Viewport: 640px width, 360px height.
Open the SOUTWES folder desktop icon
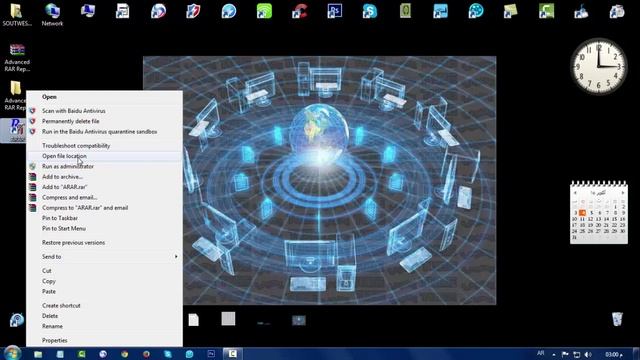point(16,15)
